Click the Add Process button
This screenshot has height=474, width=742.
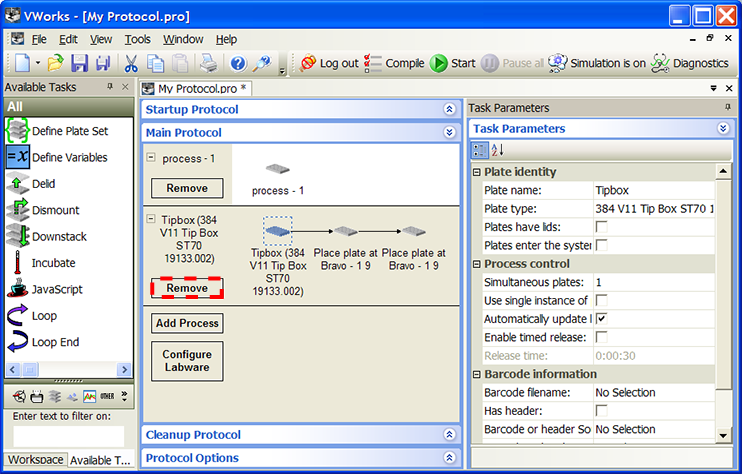[187, 323]
